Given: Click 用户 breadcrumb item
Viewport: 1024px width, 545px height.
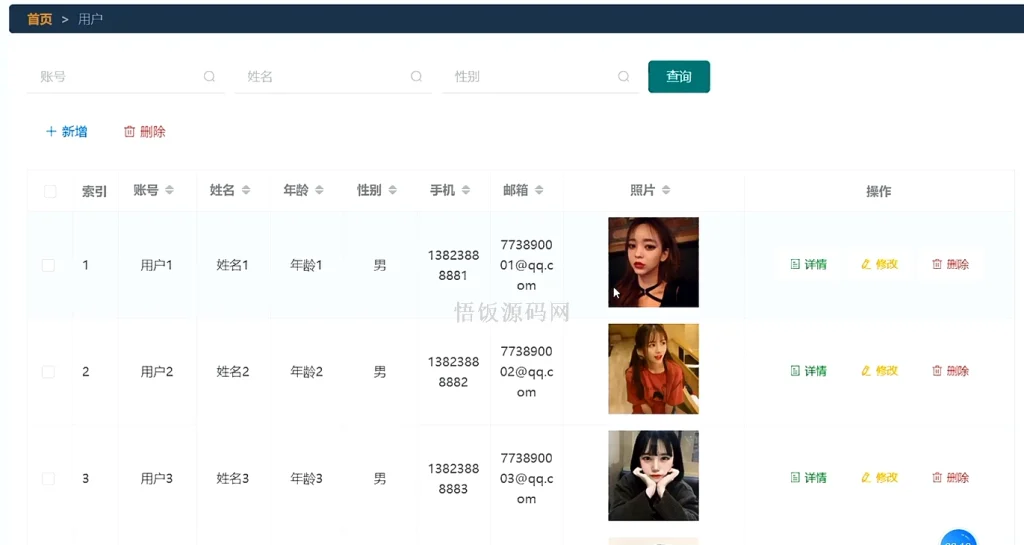Looking at the screenshot, I should click(90, 19).
